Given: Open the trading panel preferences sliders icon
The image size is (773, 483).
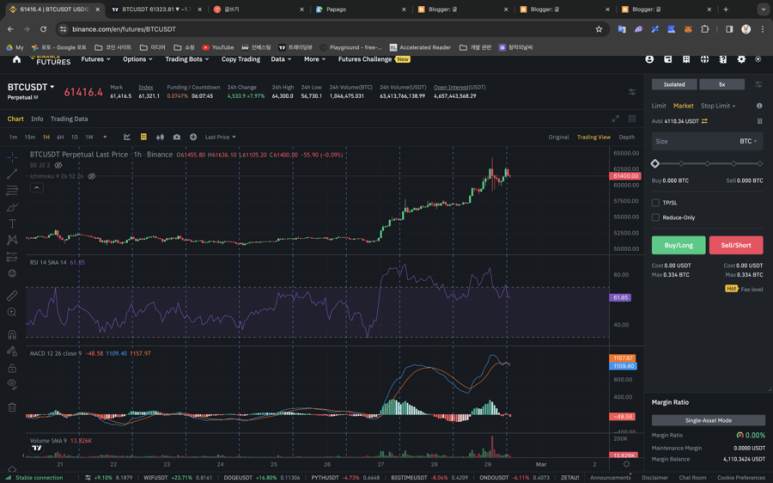Looking at the screenshot, I should pos(758,84).
